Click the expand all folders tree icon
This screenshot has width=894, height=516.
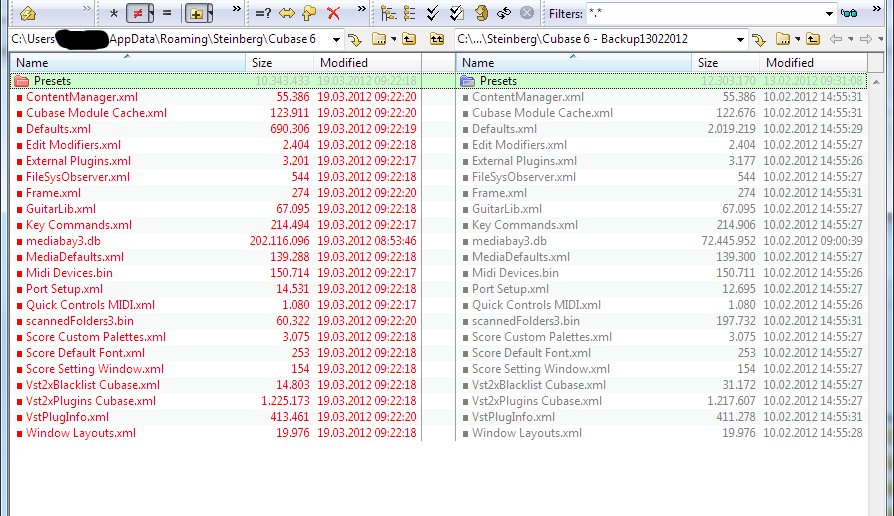388,13
